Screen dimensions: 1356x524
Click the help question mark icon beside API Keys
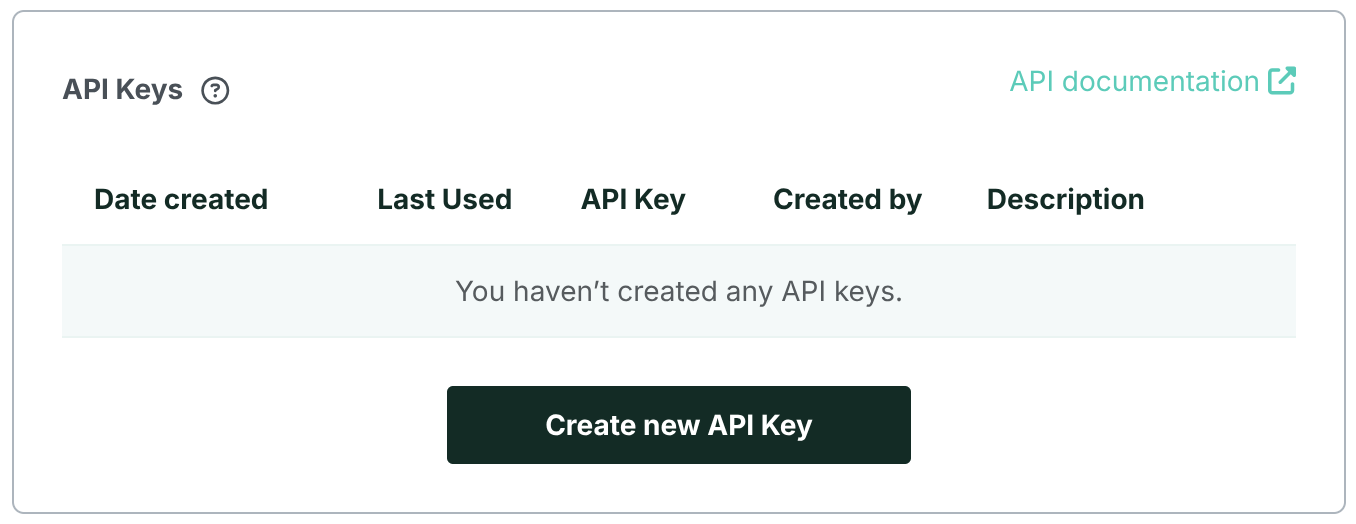215,91
